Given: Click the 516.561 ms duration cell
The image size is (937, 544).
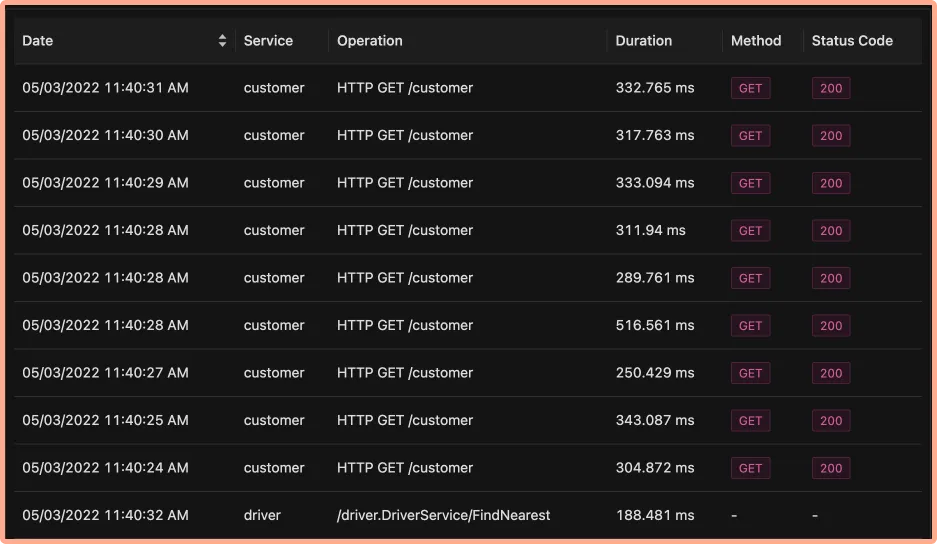Looking at the screenshot, I should point(654,325).
